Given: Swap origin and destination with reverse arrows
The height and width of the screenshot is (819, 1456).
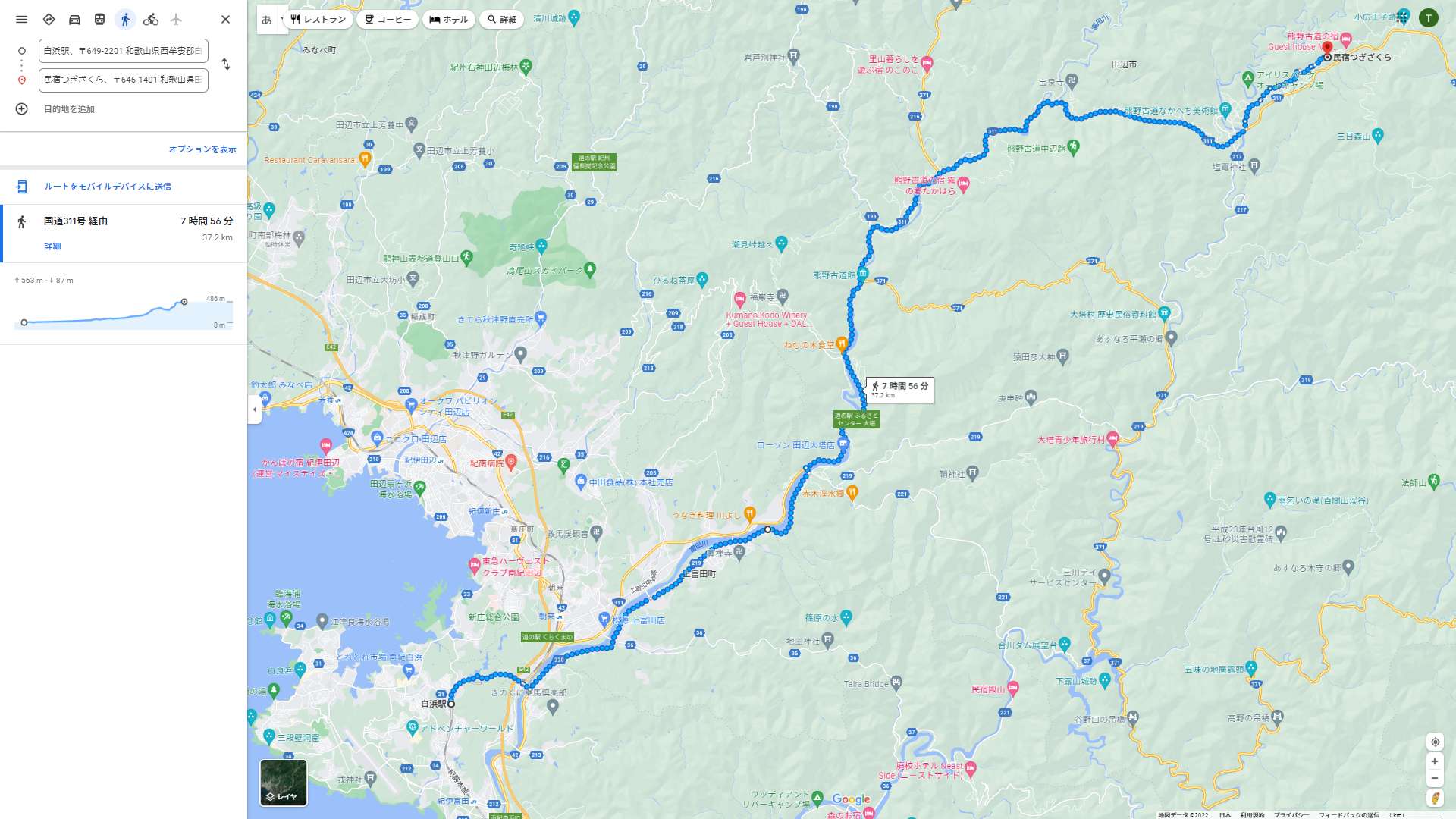Looking at the screenshot, I should pyautogui.click(x=225, y=64).
